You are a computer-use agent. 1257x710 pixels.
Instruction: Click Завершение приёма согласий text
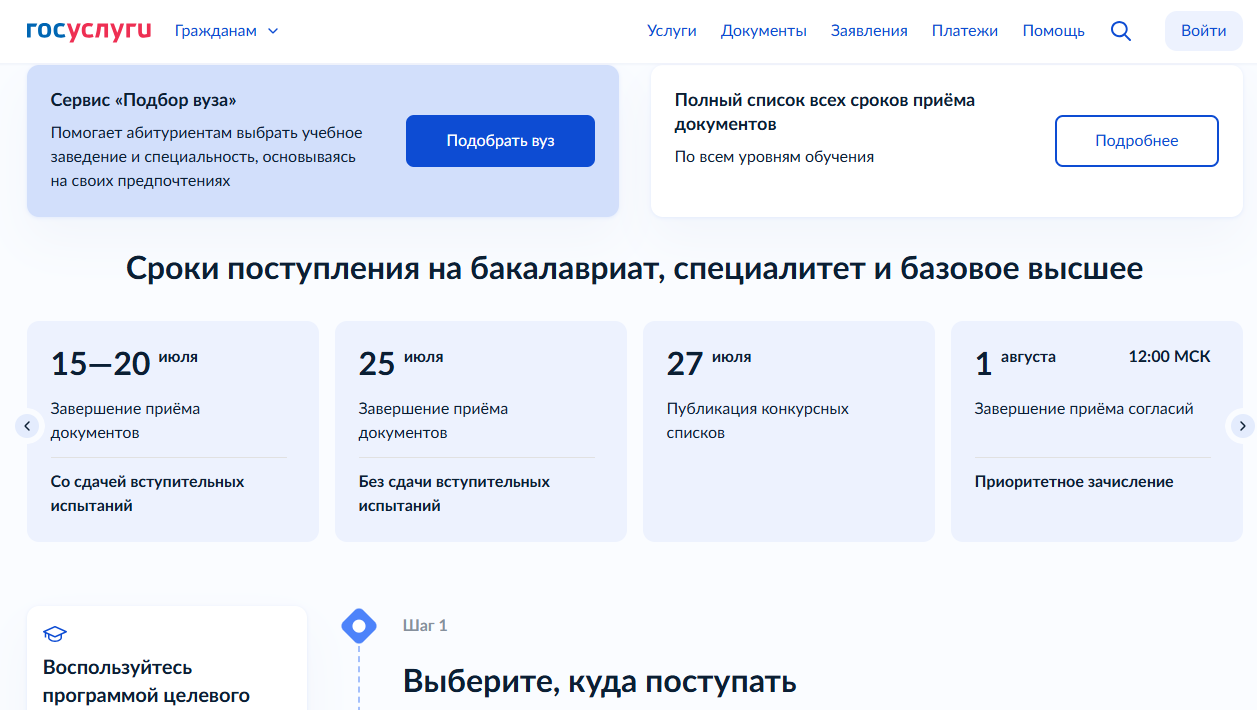(x=1084, y=409)
